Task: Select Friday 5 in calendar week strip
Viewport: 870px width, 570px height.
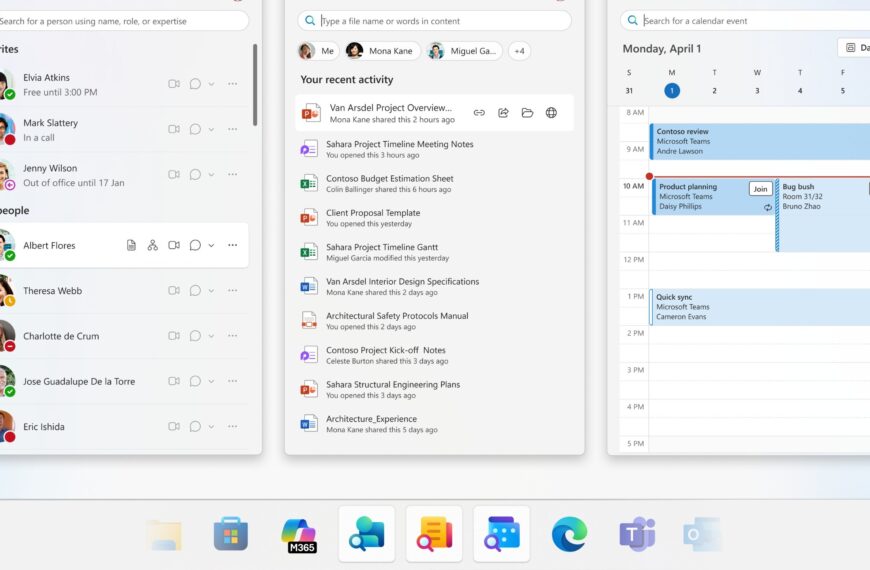Action: click(842, 90)
